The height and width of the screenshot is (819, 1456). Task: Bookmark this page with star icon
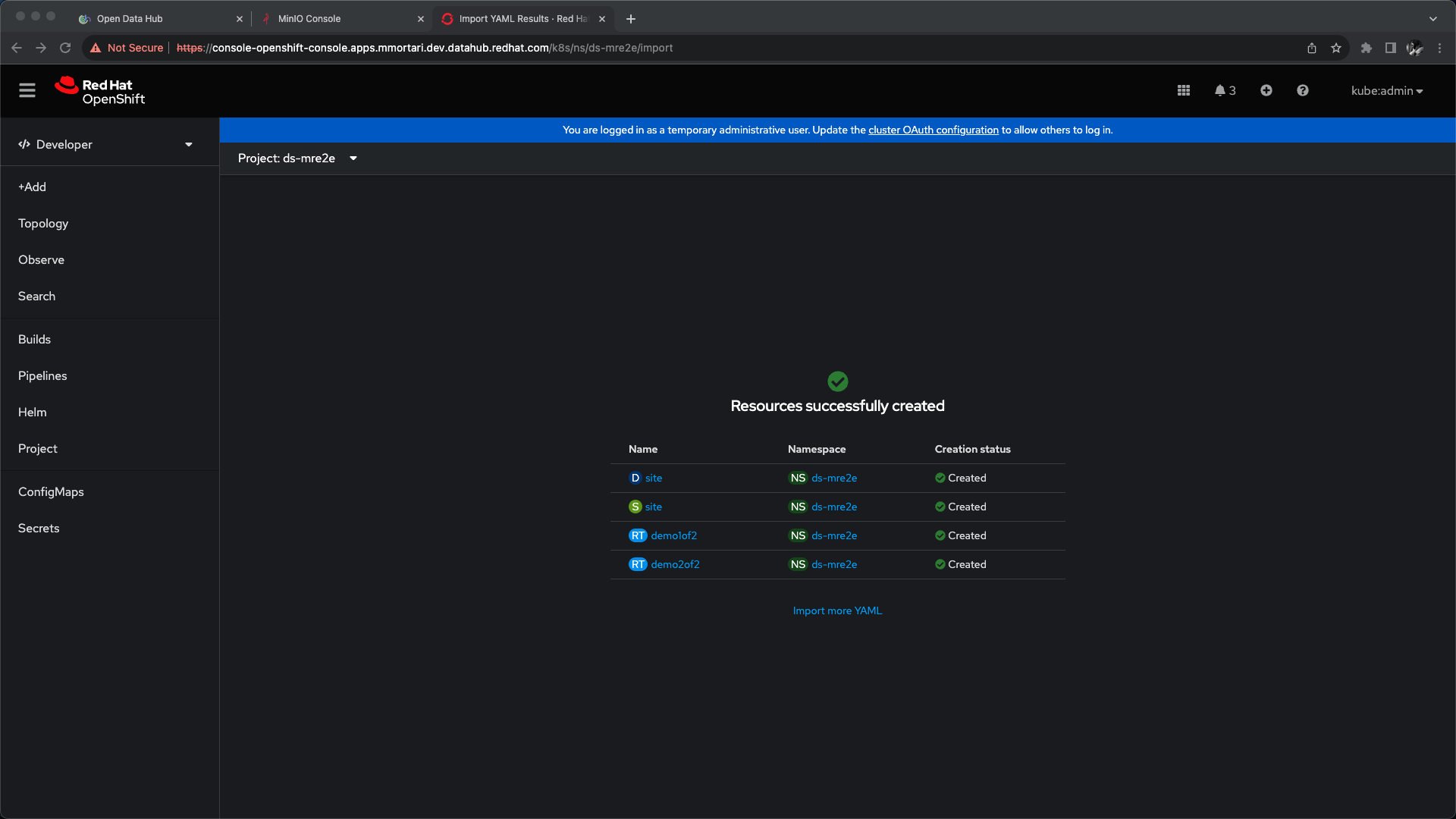(1335, 48)
